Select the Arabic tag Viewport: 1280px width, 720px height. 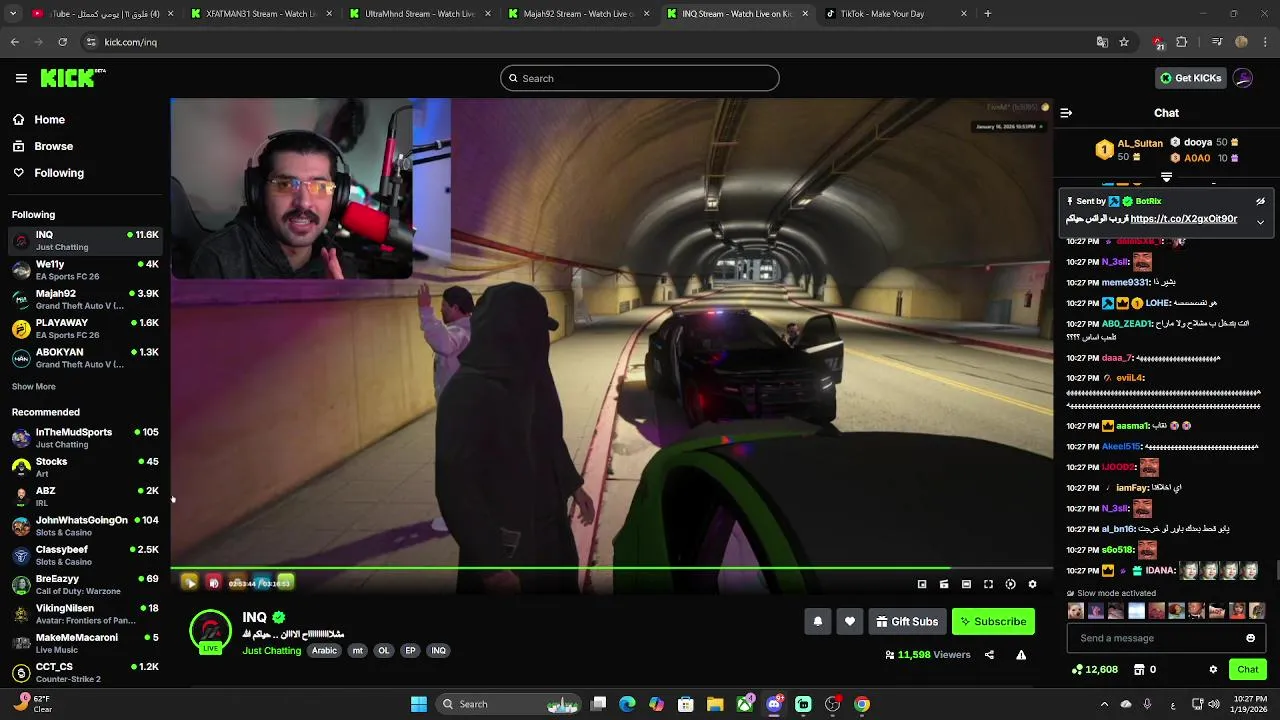click(x=324, y=650)
